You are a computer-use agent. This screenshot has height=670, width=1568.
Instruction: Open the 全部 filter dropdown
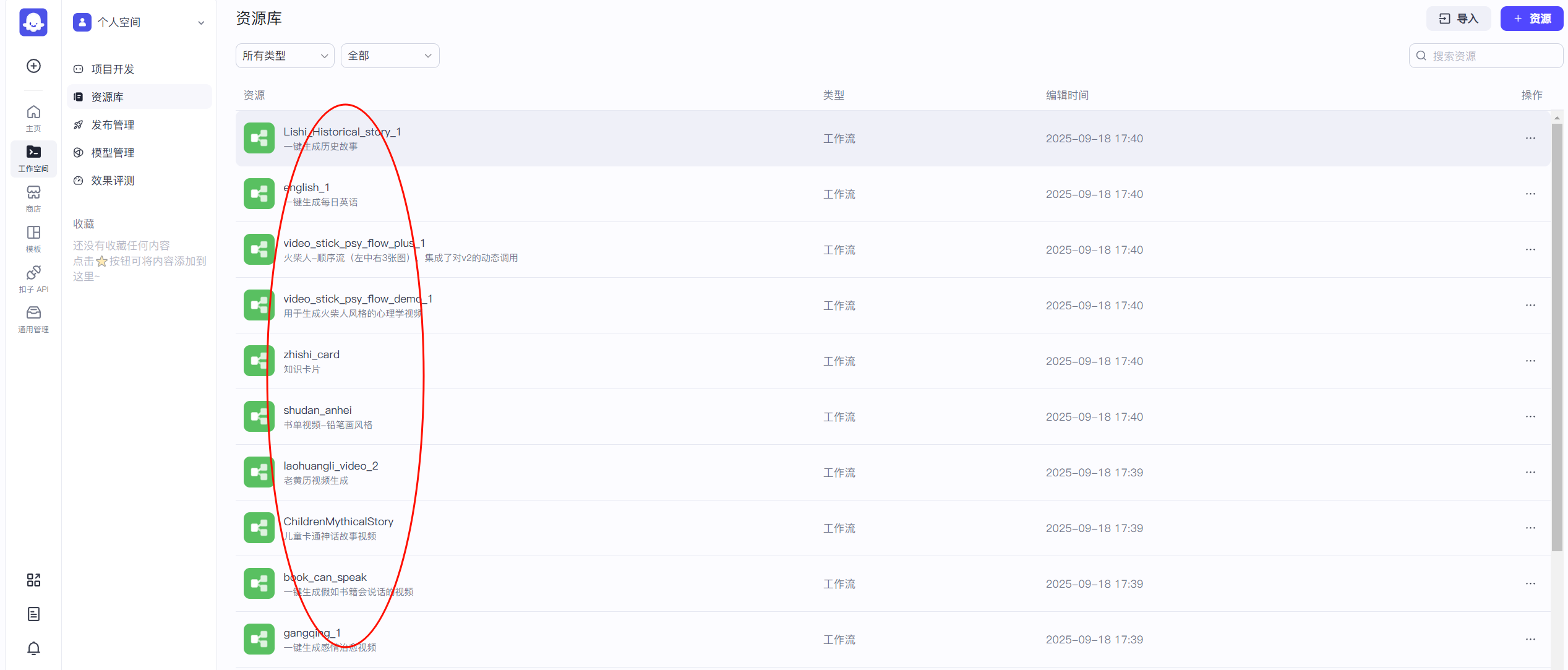pyautogui.click(x=390, y=56)
